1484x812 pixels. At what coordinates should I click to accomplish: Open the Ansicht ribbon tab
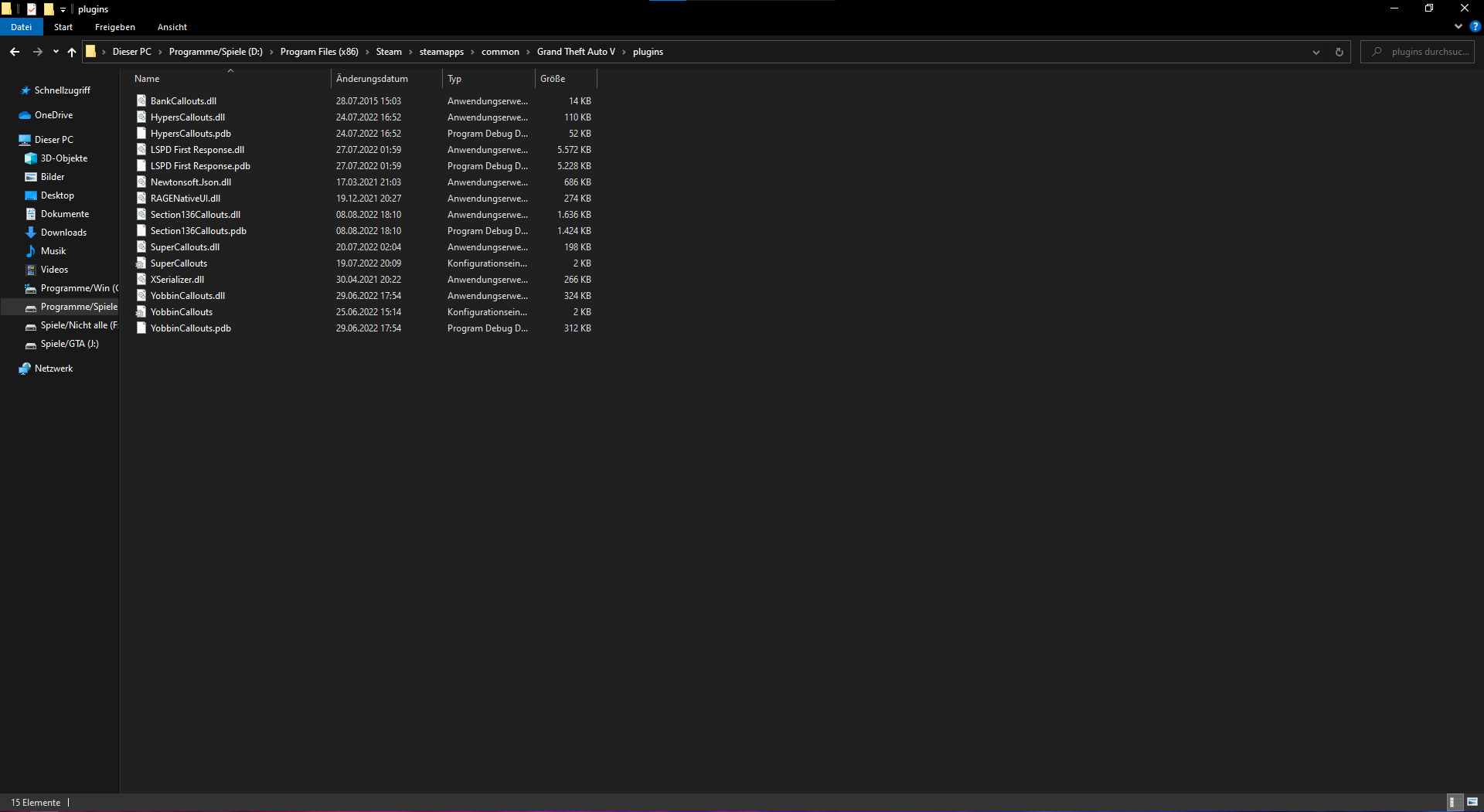coord(172,27)
